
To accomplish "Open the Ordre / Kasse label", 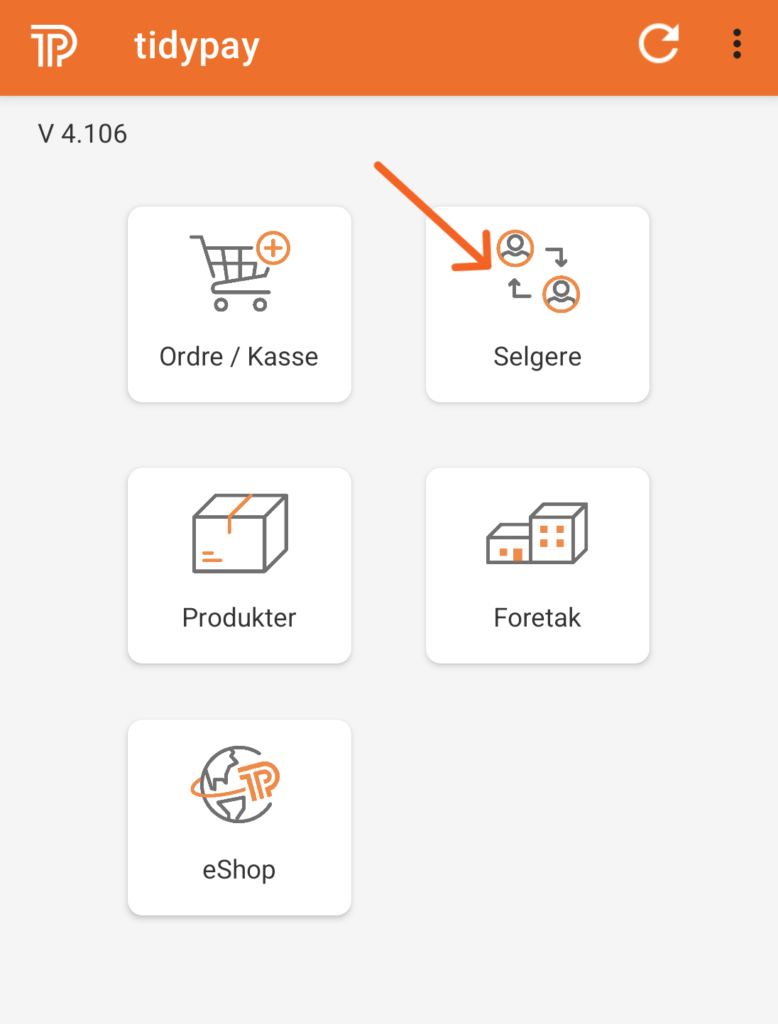I will click(x=239, y=357).
